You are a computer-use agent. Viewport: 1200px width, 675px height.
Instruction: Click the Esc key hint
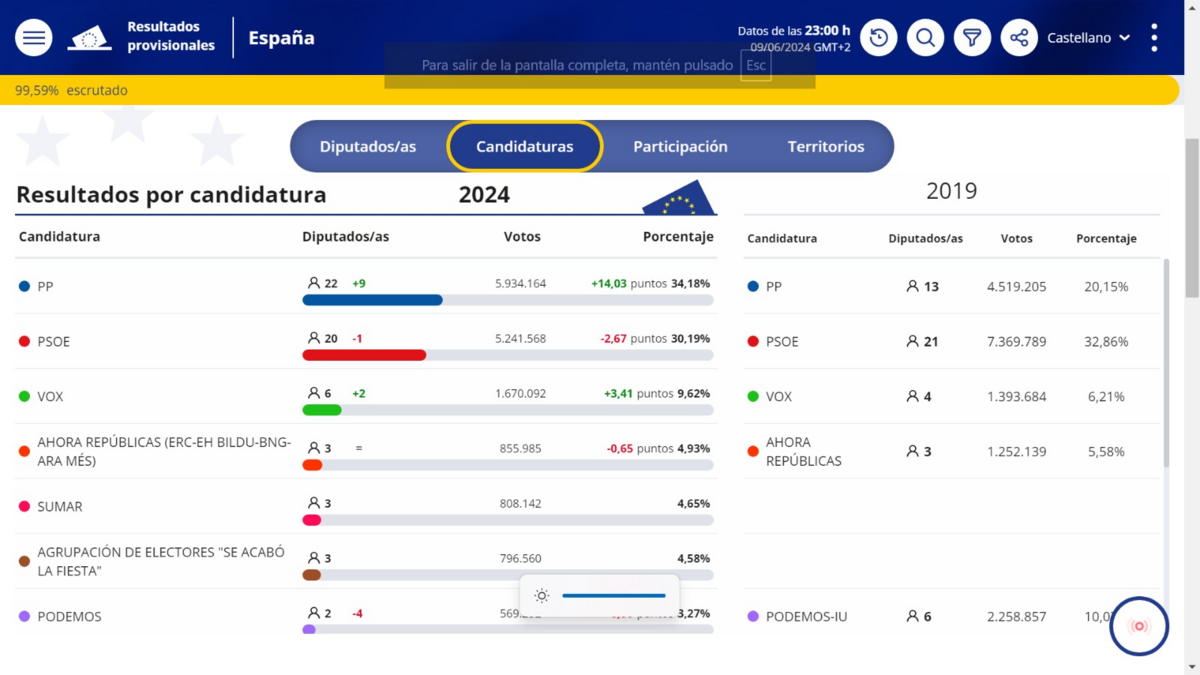pyautogui.click(x=756, y=66)
